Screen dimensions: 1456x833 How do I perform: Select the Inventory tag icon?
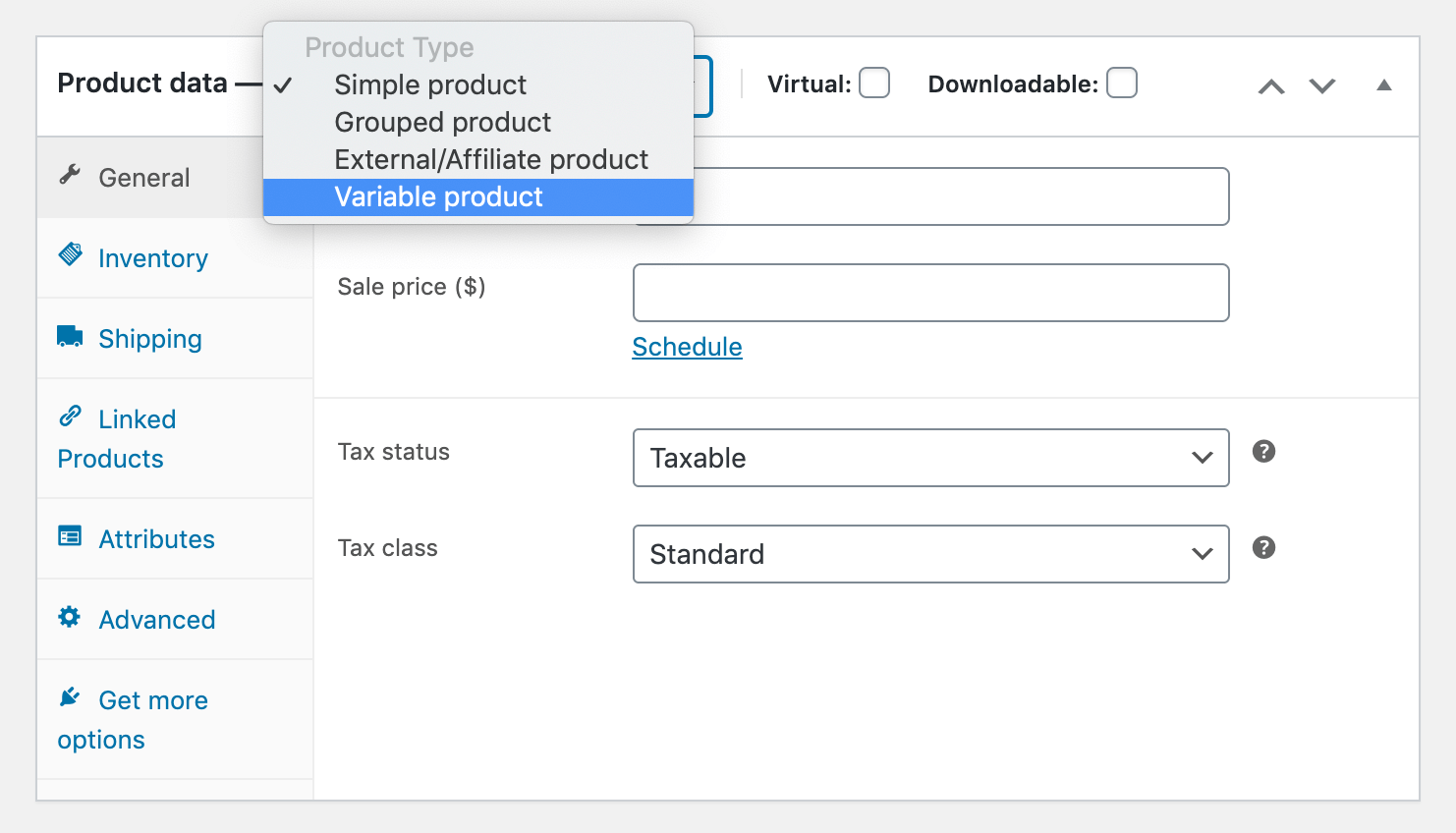tap(69, 254)
